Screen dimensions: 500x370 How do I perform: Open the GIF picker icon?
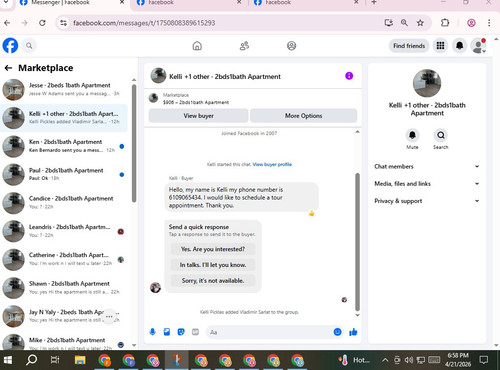coord(195,332)
